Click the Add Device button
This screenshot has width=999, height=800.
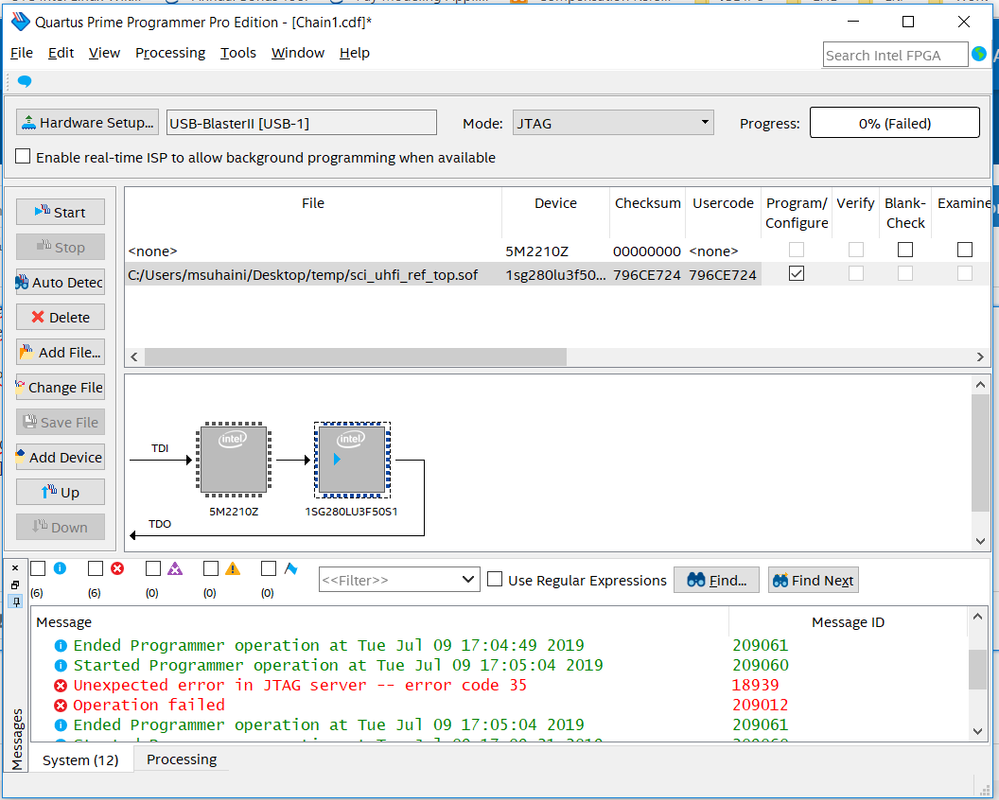pos(60,457)
